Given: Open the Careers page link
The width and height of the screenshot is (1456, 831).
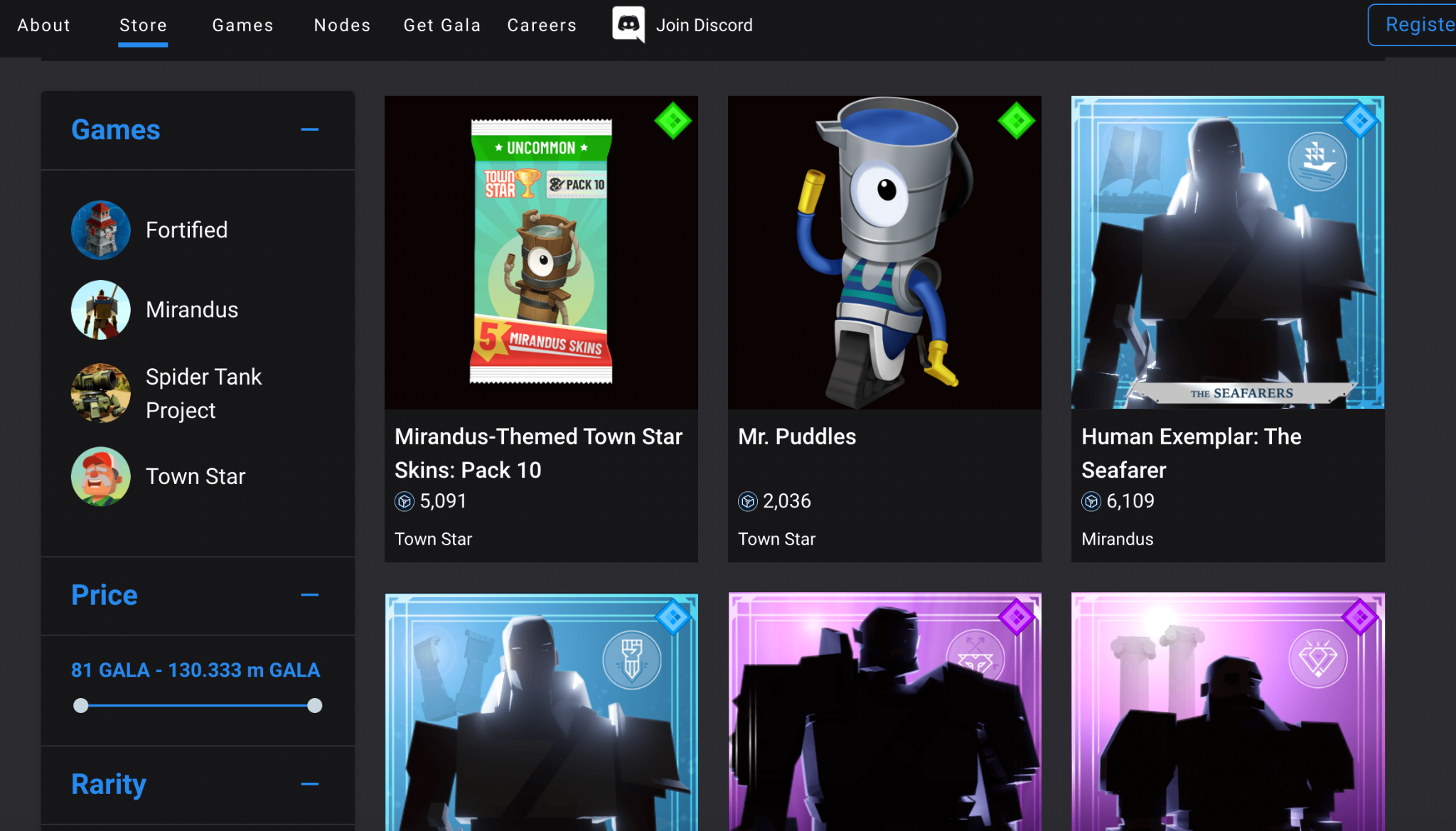Looking at the screenshot, I should click(542, 25).
